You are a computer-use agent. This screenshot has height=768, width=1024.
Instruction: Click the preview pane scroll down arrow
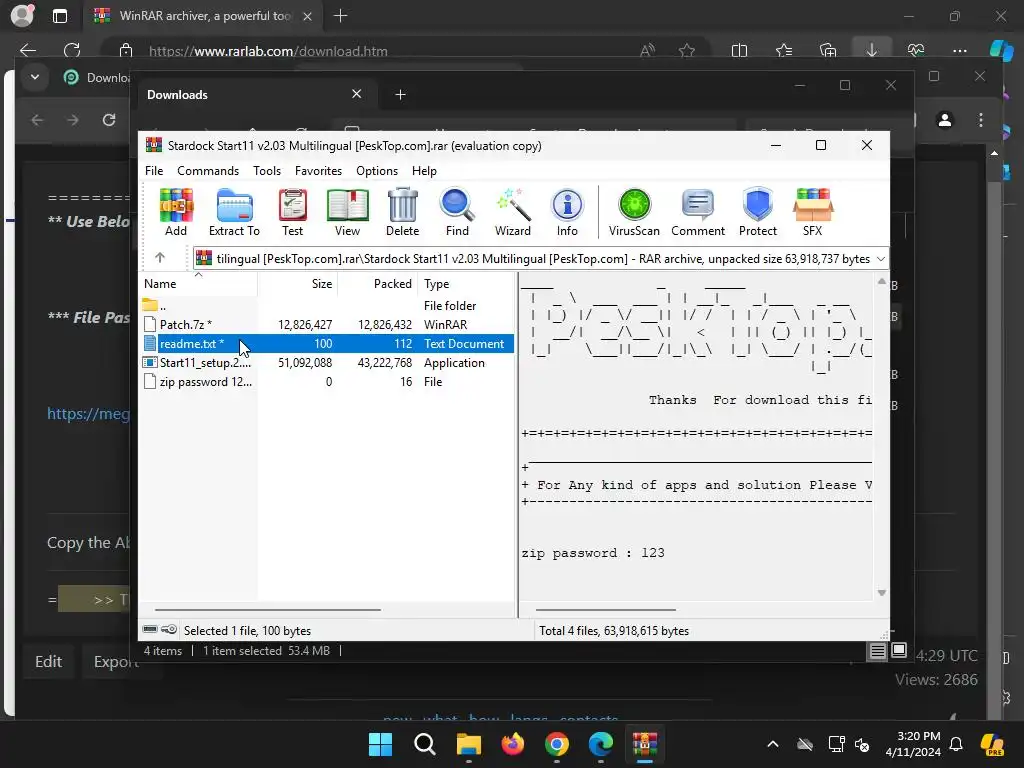[882, 593]
